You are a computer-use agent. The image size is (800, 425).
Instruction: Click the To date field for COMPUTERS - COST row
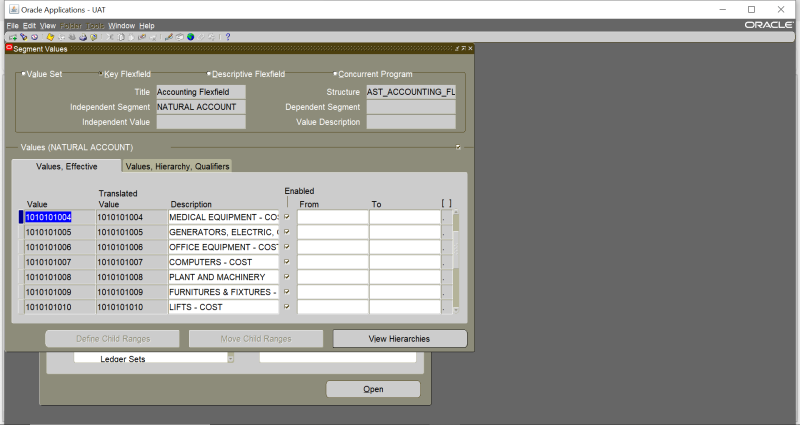(x=405, y=262)
